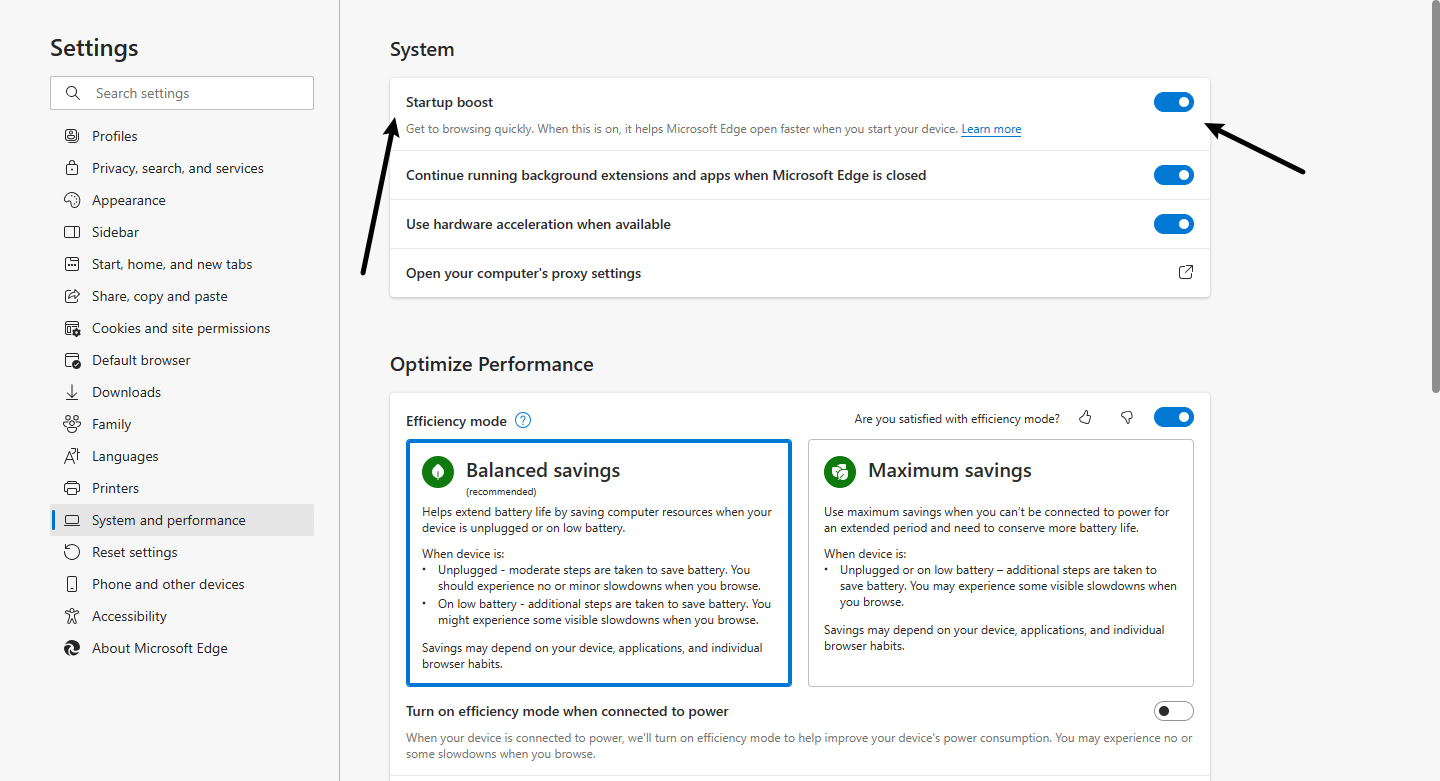Give thumbs up for efficiency mode
Screen dimensions: 1440x781
1086,418
